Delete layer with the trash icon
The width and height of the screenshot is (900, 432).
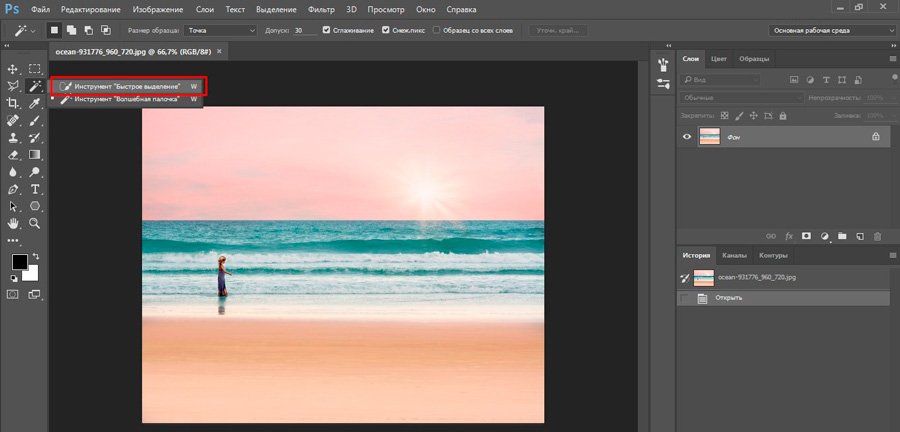tap(877, 236)
